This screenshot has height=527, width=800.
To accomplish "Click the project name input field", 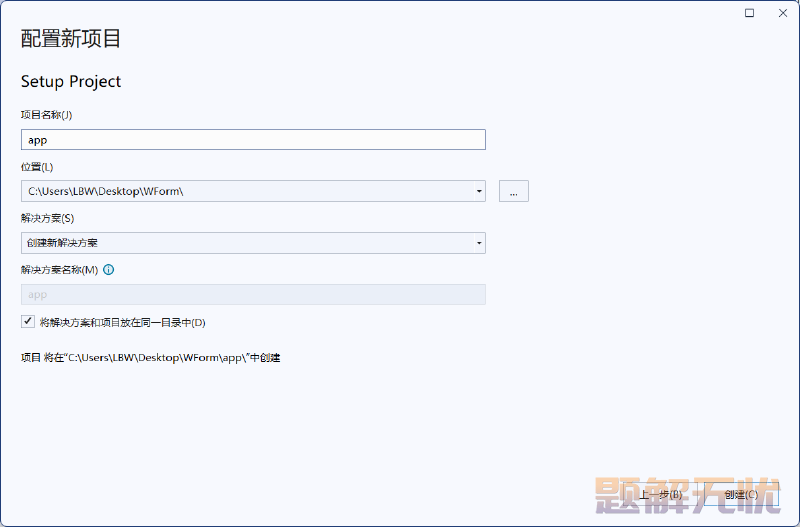I will click(x=253, y=140).
